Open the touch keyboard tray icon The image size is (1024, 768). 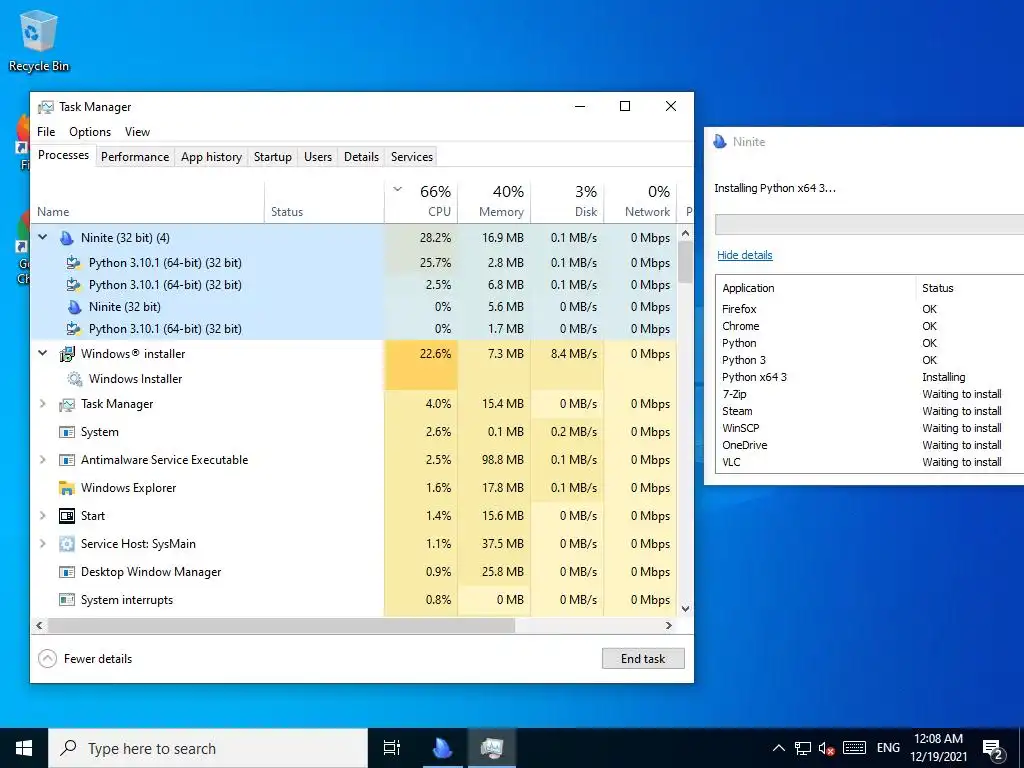[854, 748]
